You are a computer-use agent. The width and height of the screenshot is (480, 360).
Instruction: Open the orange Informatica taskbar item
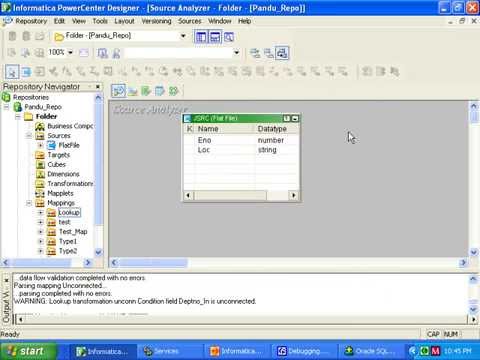(236, 351)
